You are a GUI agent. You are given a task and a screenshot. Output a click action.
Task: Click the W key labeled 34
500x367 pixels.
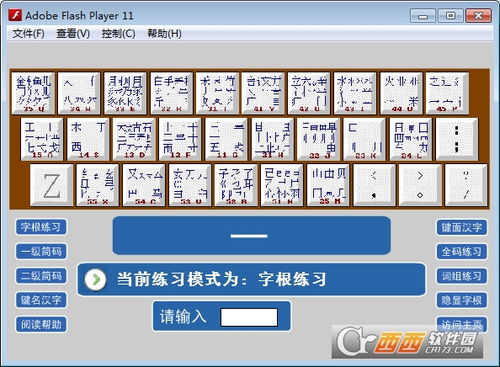coord(79,93)
